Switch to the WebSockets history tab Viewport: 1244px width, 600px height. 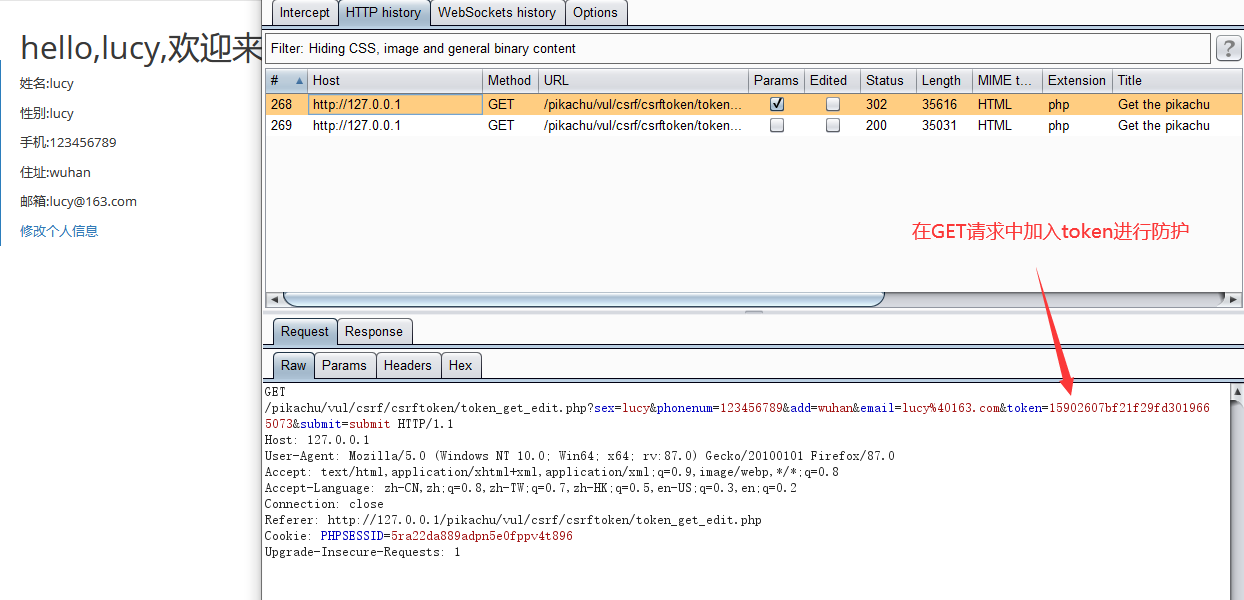497,12
